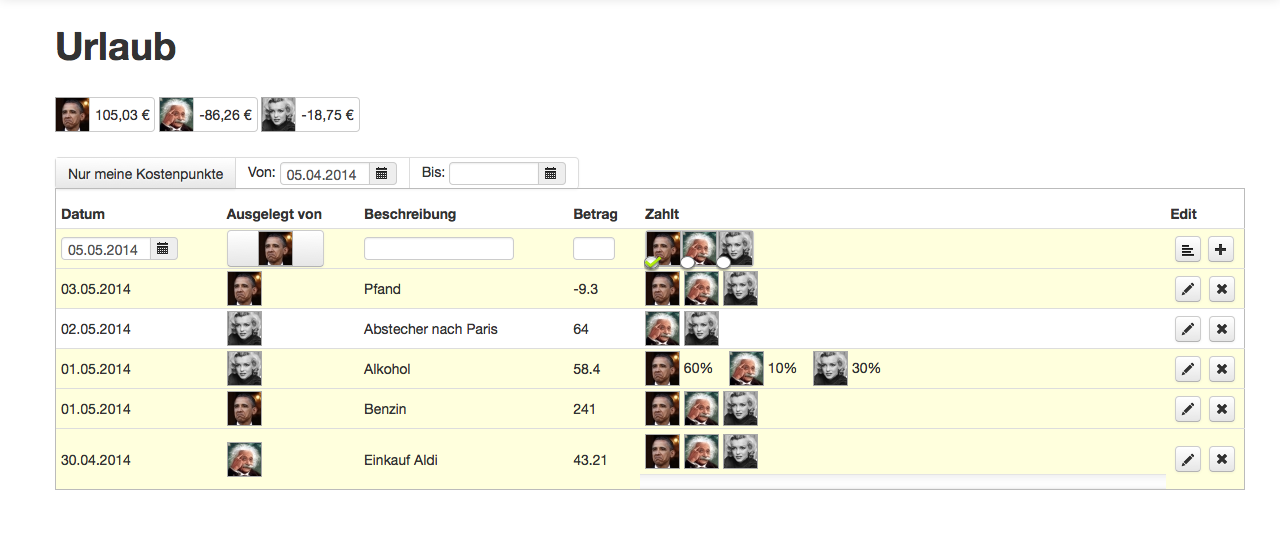Remove the Benzin expense row
Image resolution: width=1280 pixels, height=555 pixels.
pos(1221,409)
